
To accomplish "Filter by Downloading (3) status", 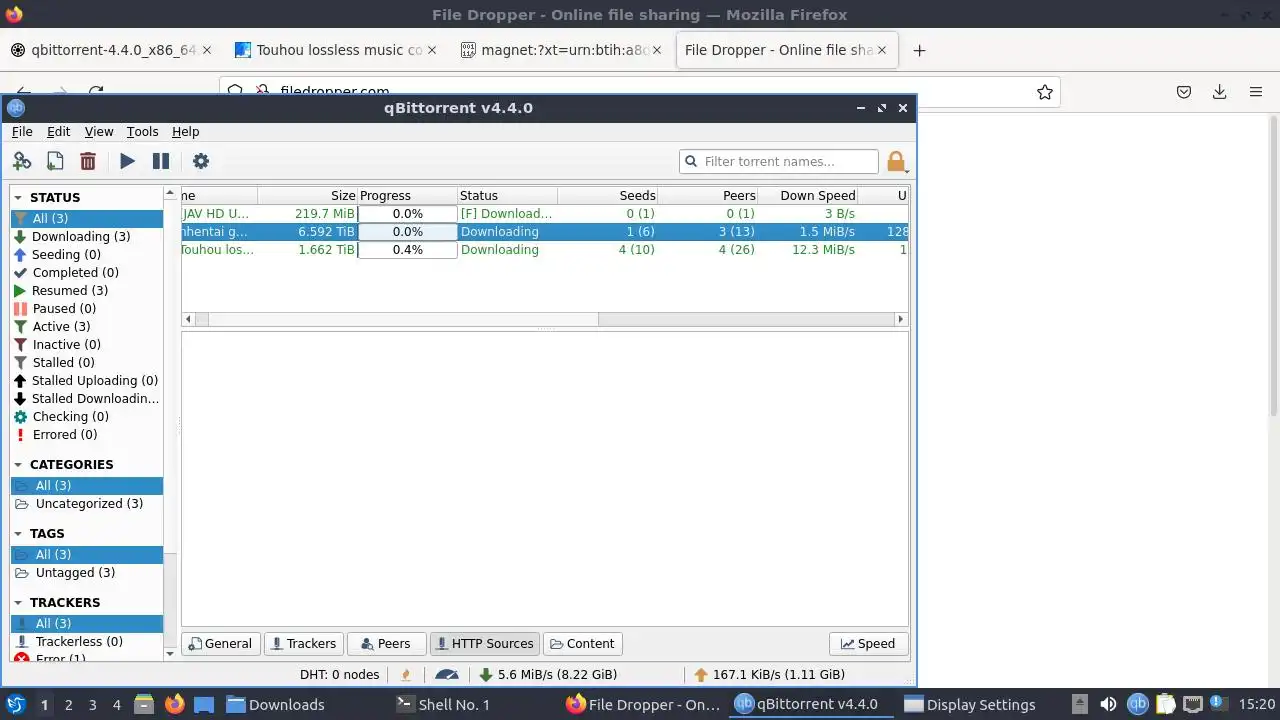I will (x=86, y=237).
